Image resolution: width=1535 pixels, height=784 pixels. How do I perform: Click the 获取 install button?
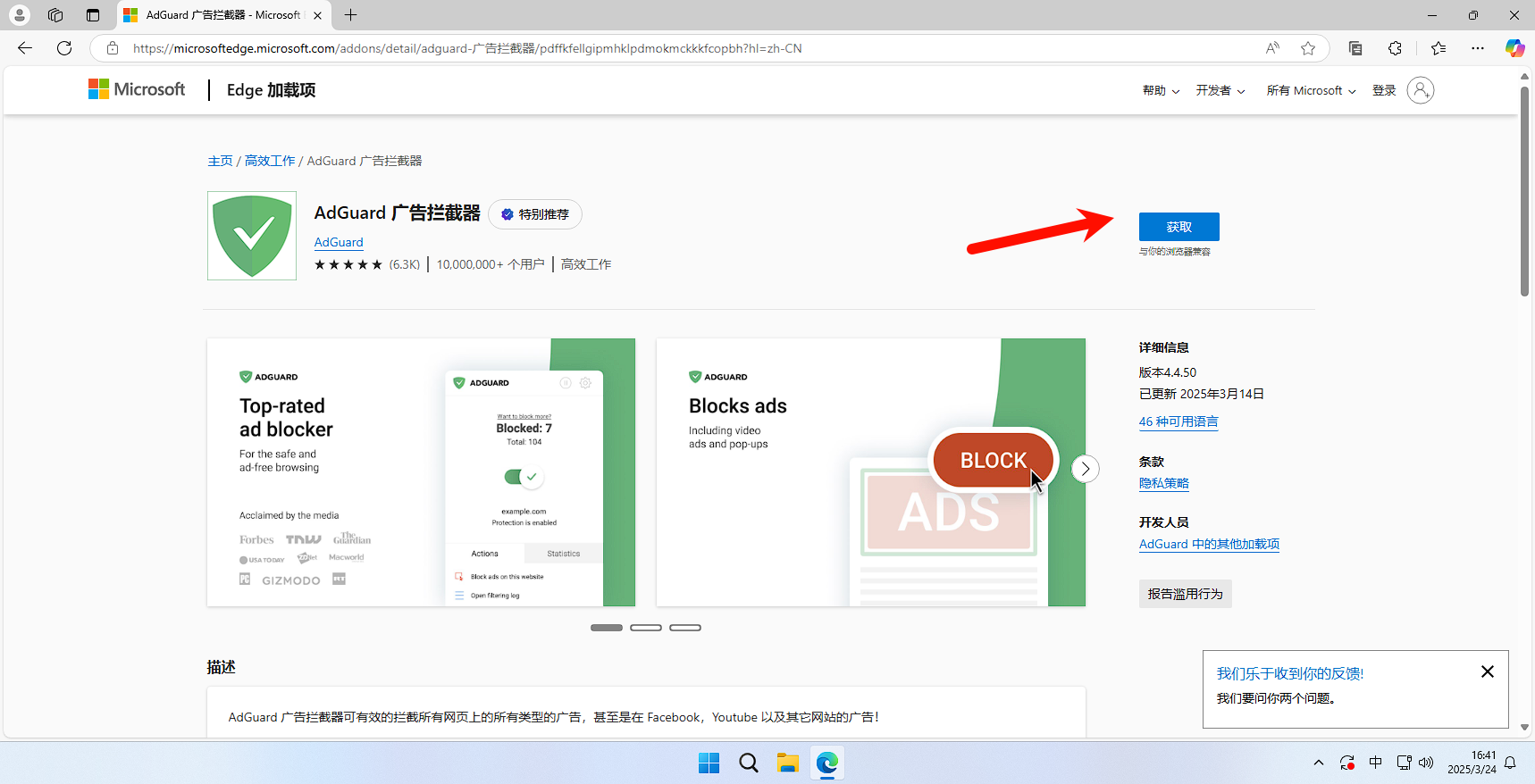tap(1179, 227)
